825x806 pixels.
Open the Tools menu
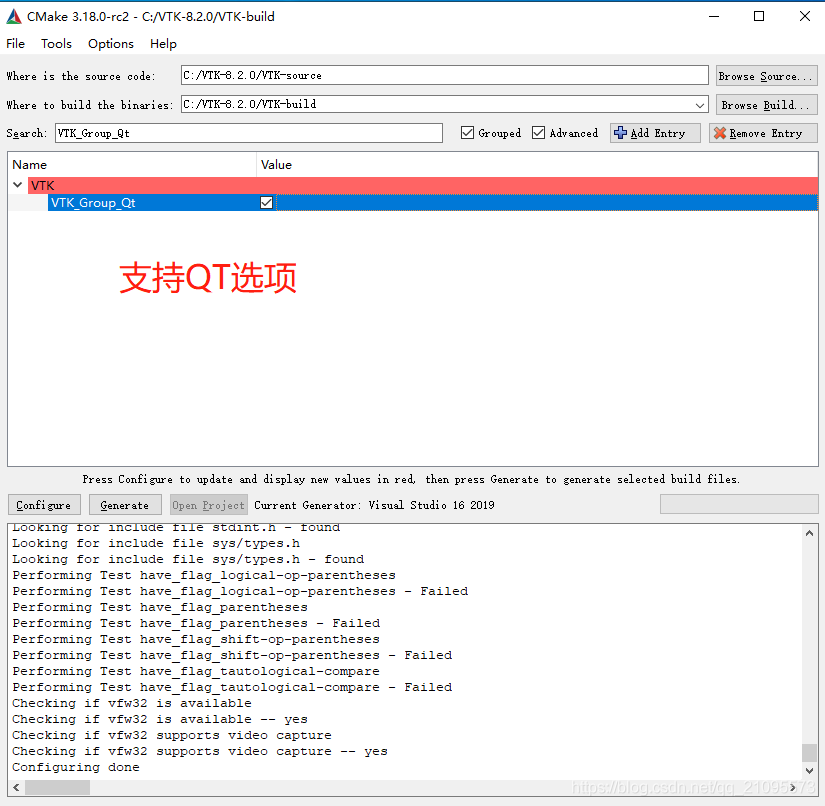point(56,44)
